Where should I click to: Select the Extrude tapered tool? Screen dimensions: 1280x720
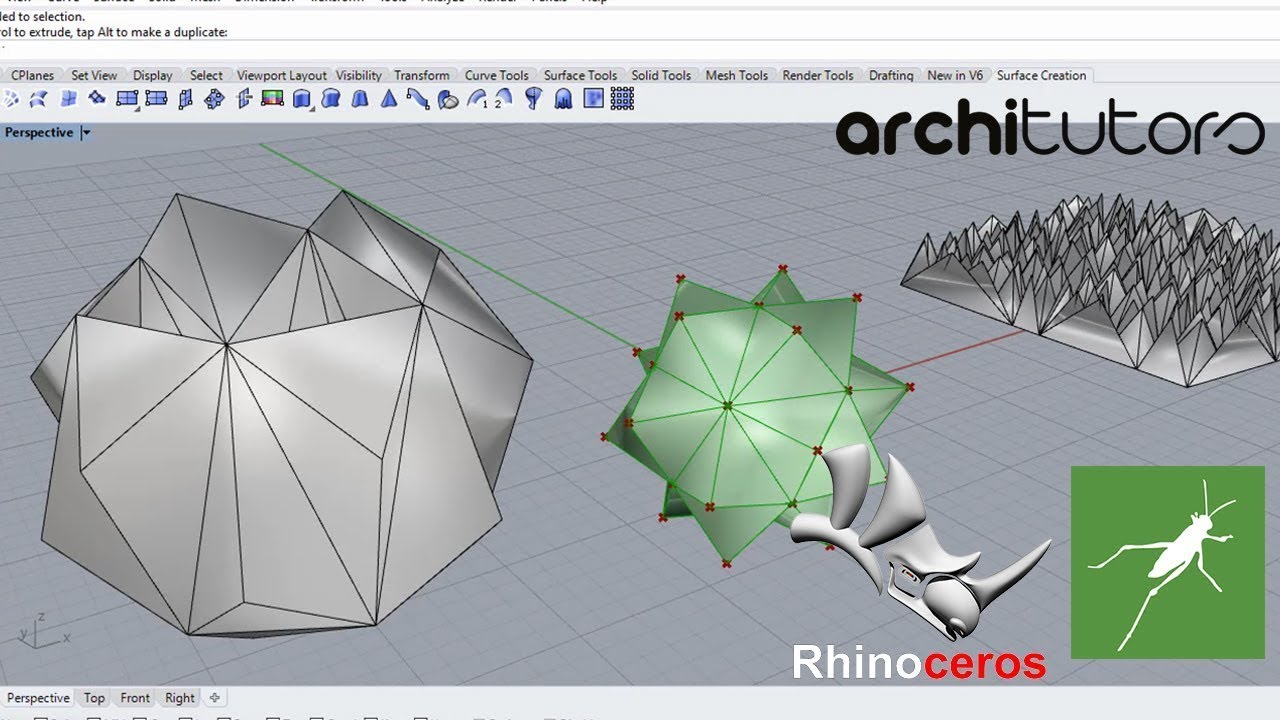pyautogui.click(x=359, y=99)
